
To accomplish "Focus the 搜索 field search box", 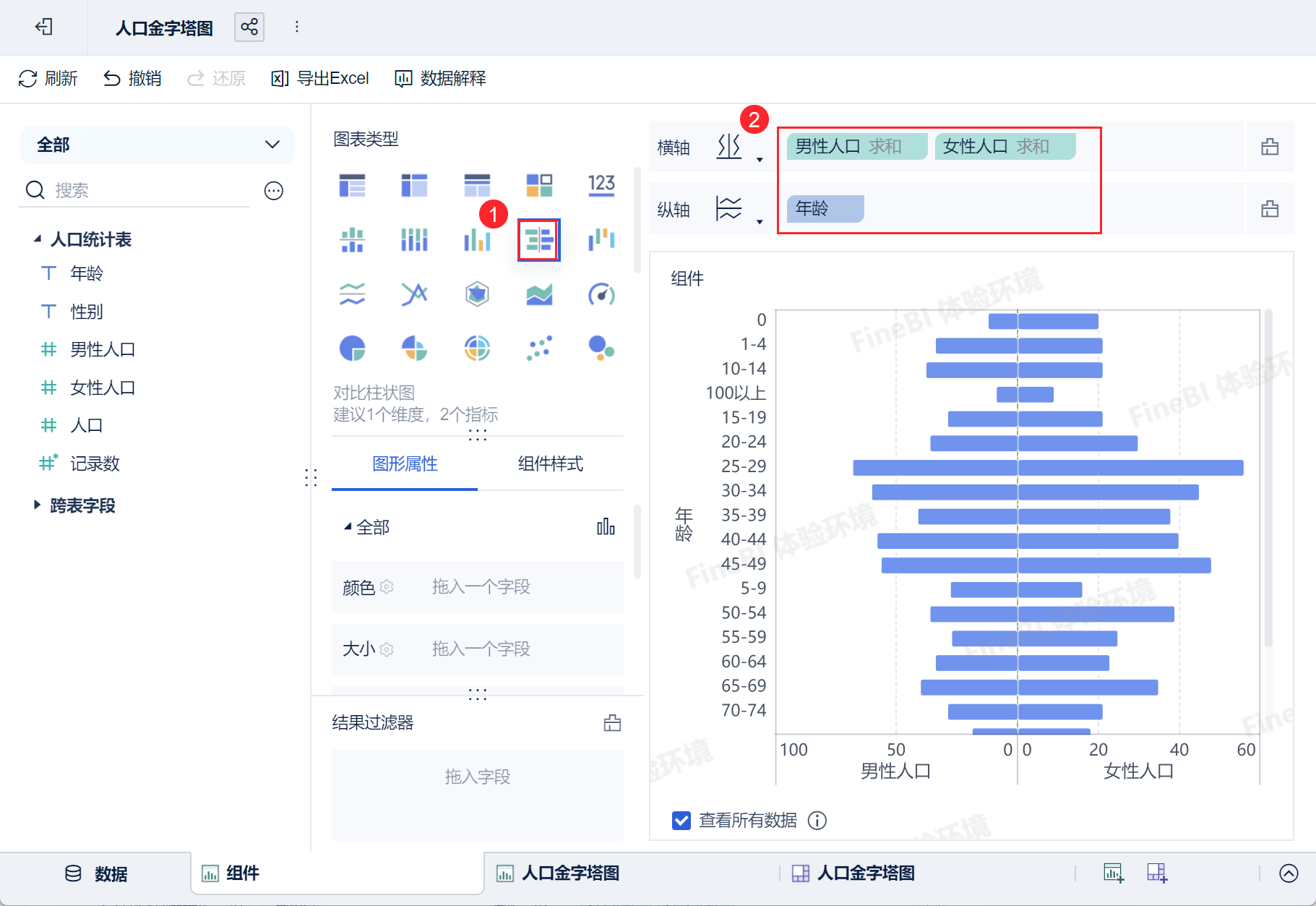I will coord(134,190).
